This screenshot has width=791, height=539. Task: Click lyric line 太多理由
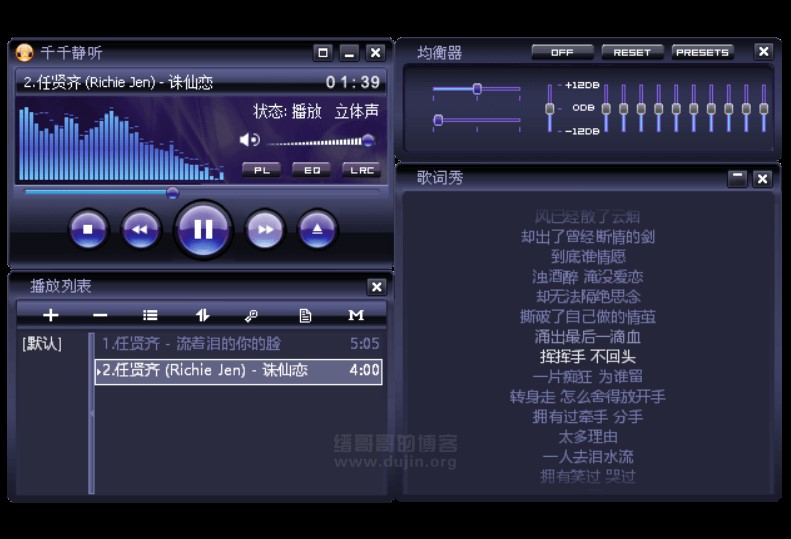(x=588, y=437)
